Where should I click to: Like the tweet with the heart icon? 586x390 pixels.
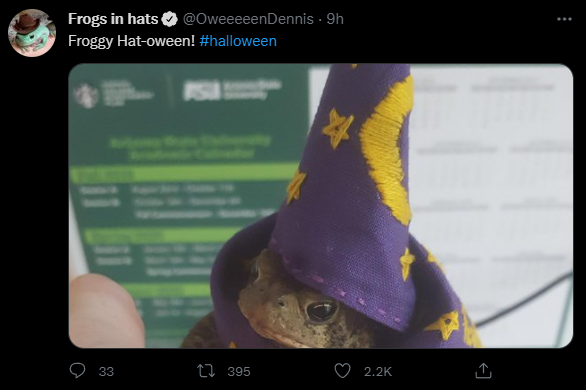coord(342,371)
